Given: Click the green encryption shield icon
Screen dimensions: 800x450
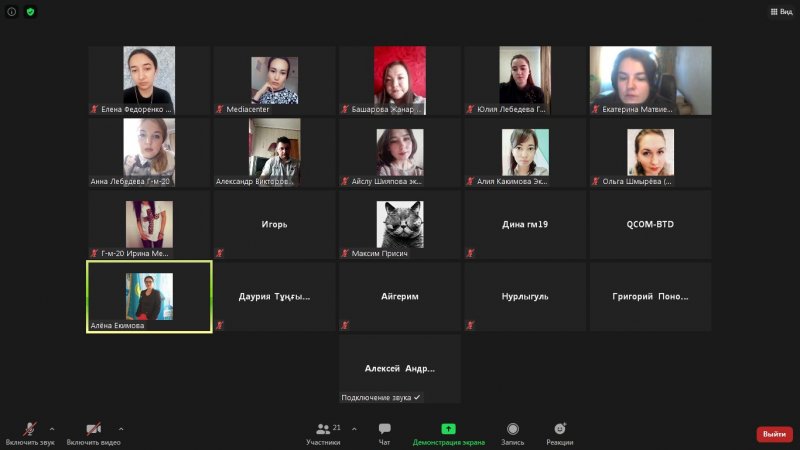Looking at the screenshot, I should (x=30, y=11).
